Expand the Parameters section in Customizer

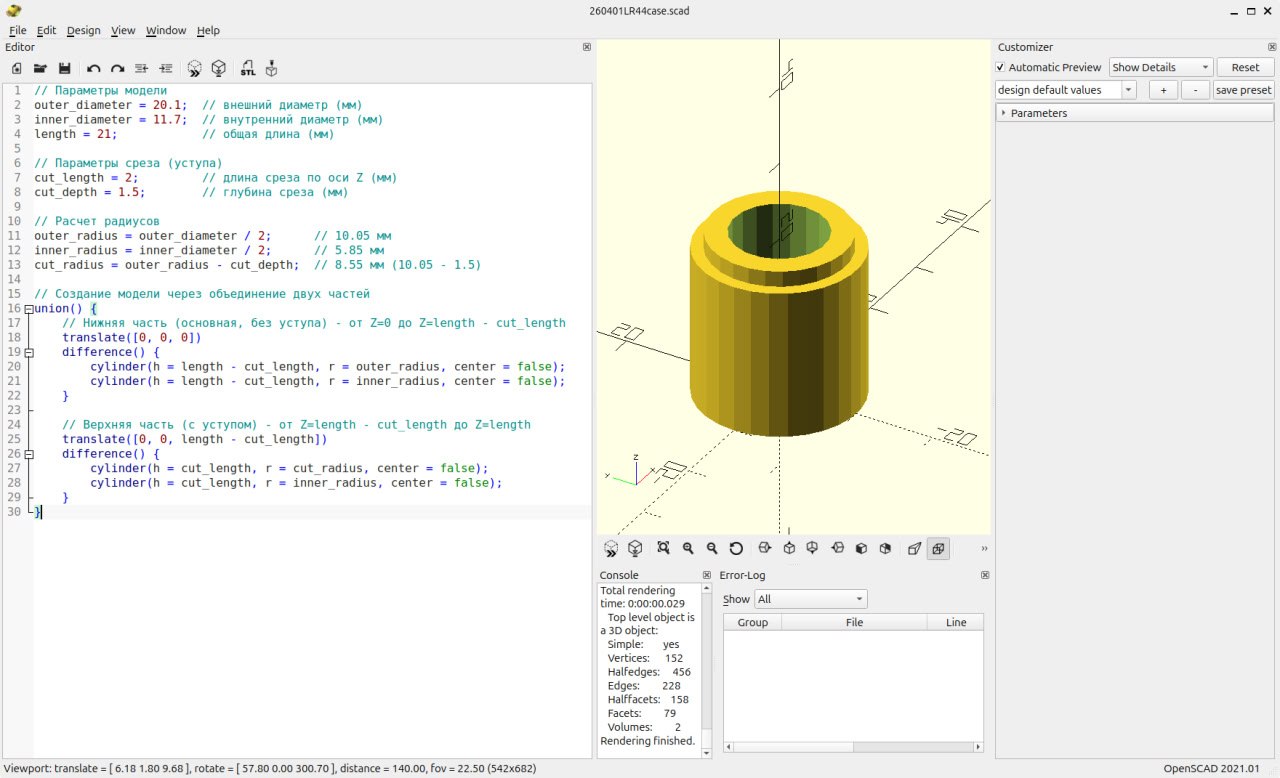tap(1003, 113)
